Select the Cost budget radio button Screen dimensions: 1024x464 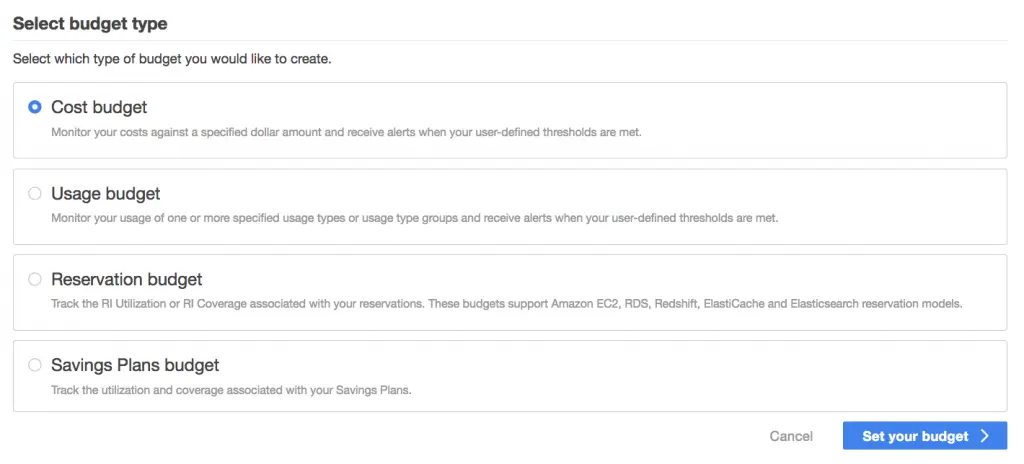[35, 107]
